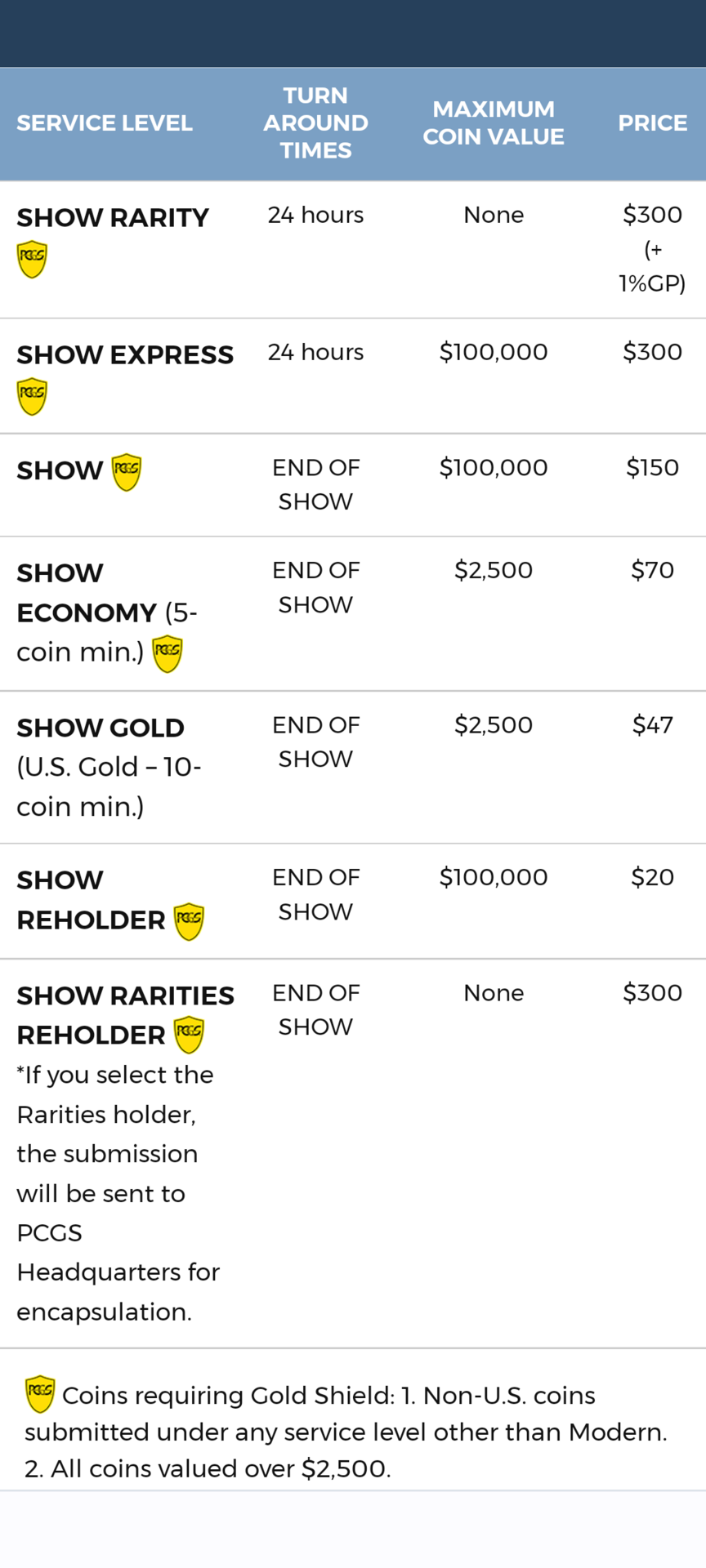Select the Show Express service level name
This screenshot has height=1568, width=706.
pyautogui.click(x=125, y=355)
